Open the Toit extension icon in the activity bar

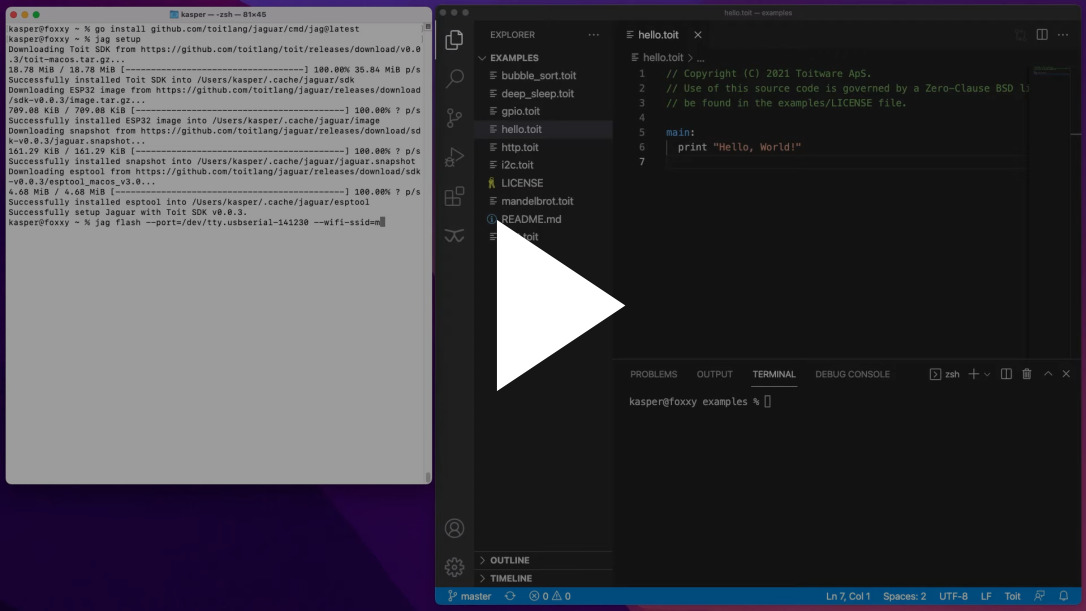[454, 236]
